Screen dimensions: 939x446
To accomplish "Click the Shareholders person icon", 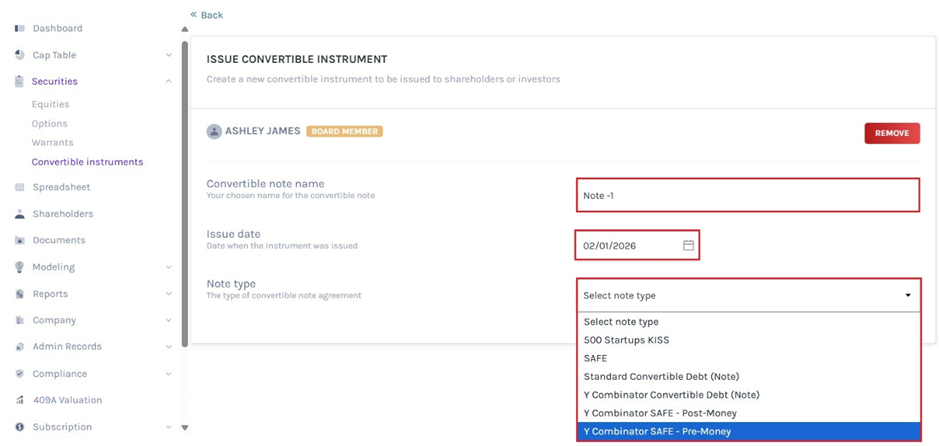I will pos(20,214).
